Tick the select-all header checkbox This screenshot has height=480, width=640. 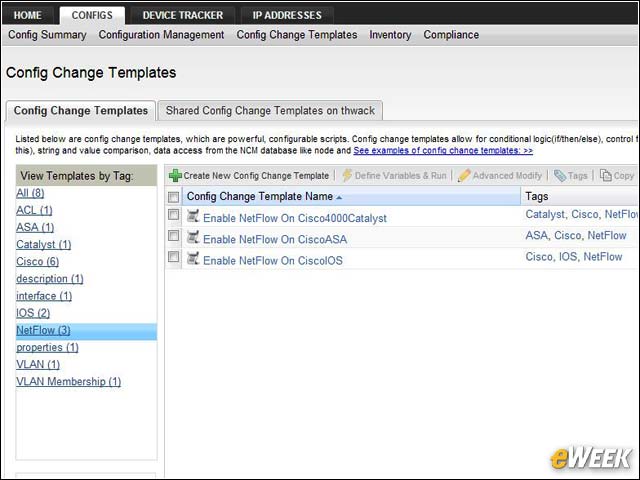[173, 197]
